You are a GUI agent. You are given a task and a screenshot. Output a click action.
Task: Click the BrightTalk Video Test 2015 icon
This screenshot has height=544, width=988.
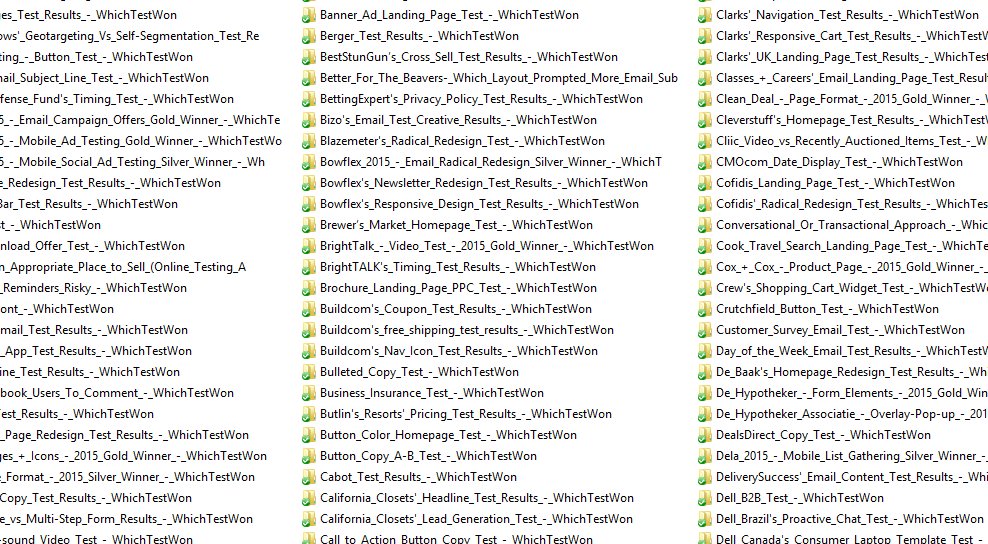308,246
